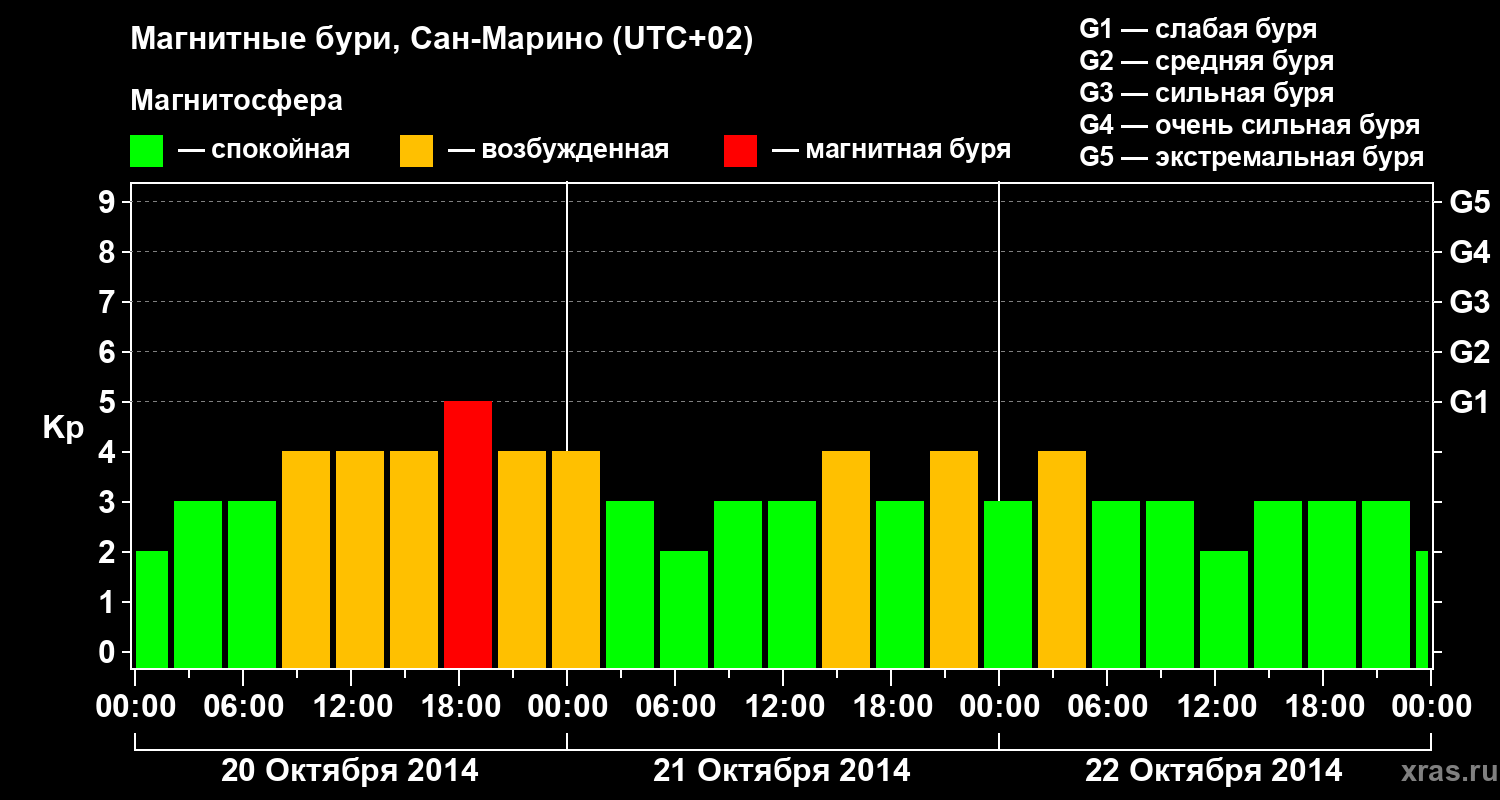1500x800 pixels.
Task: Click the '— магнитная буря' legend label
Action: point(891,151)
